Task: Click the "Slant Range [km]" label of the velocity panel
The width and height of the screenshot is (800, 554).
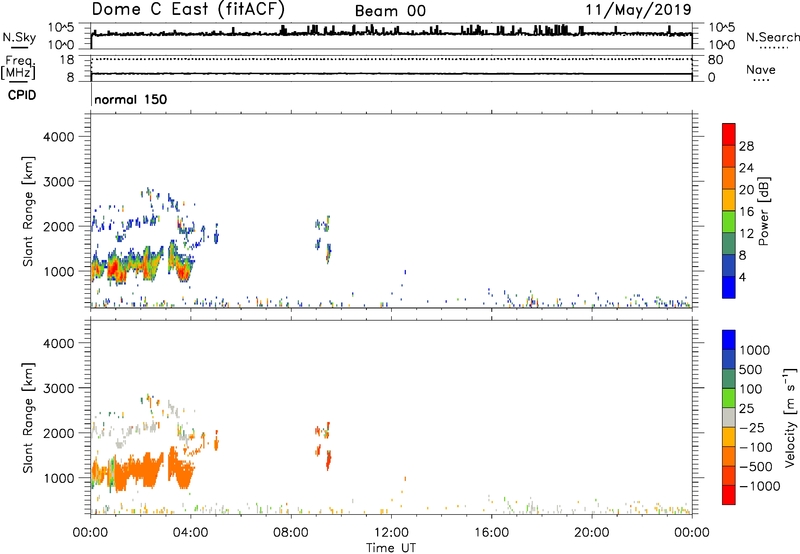Action: click(28, 418)
